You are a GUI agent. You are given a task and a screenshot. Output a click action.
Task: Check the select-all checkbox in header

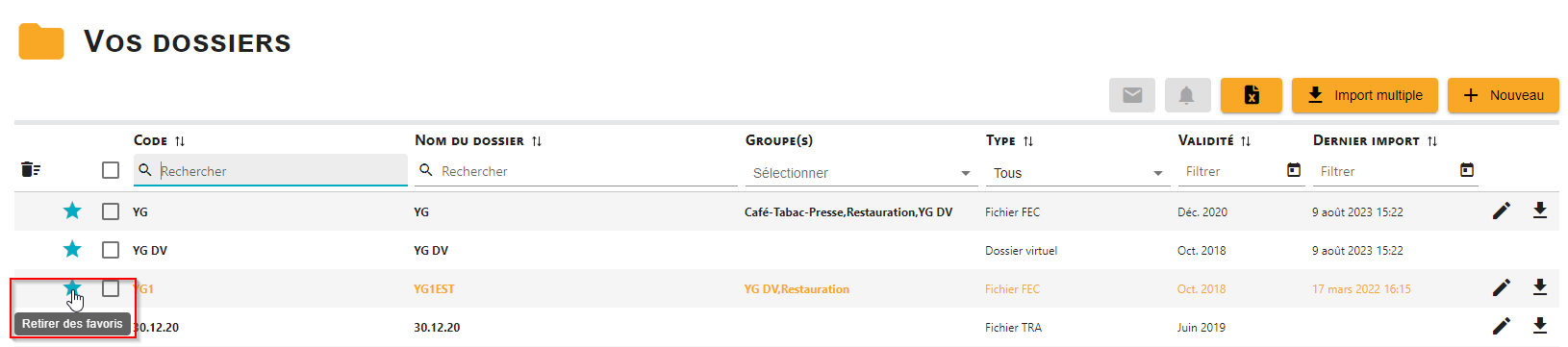111,170
